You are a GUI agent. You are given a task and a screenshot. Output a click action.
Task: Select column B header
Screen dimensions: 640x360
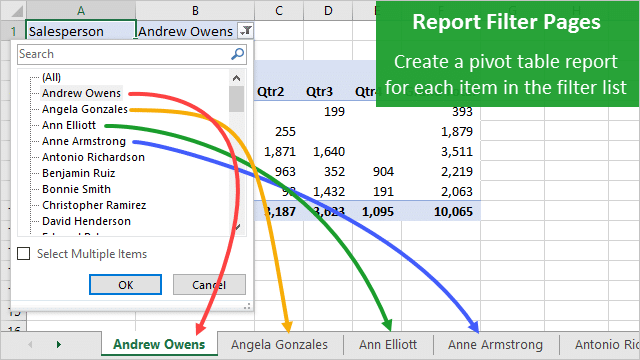click(x=195, y=11)
